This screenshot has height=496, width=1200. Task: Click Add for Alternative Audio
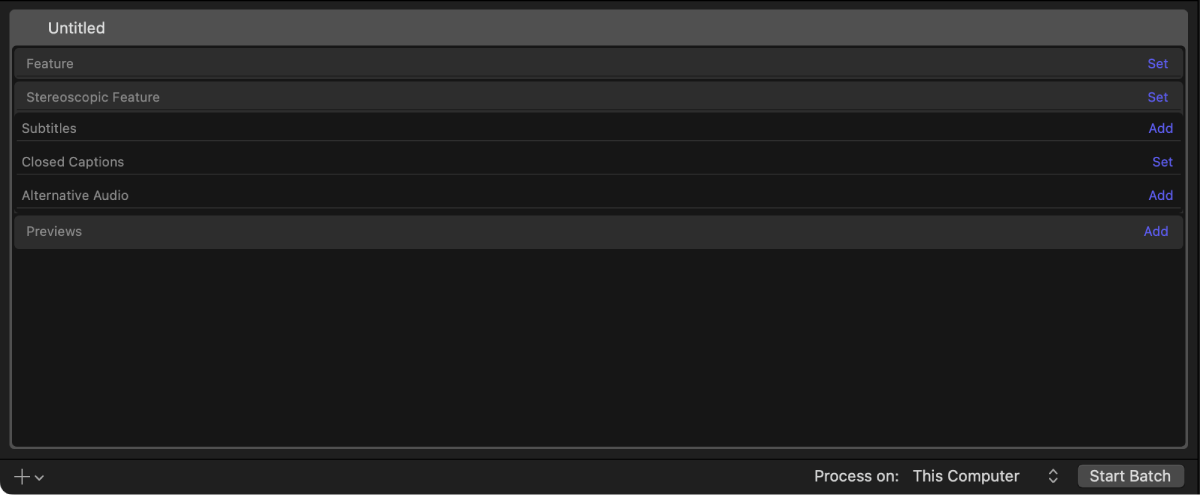[1160, 196]
